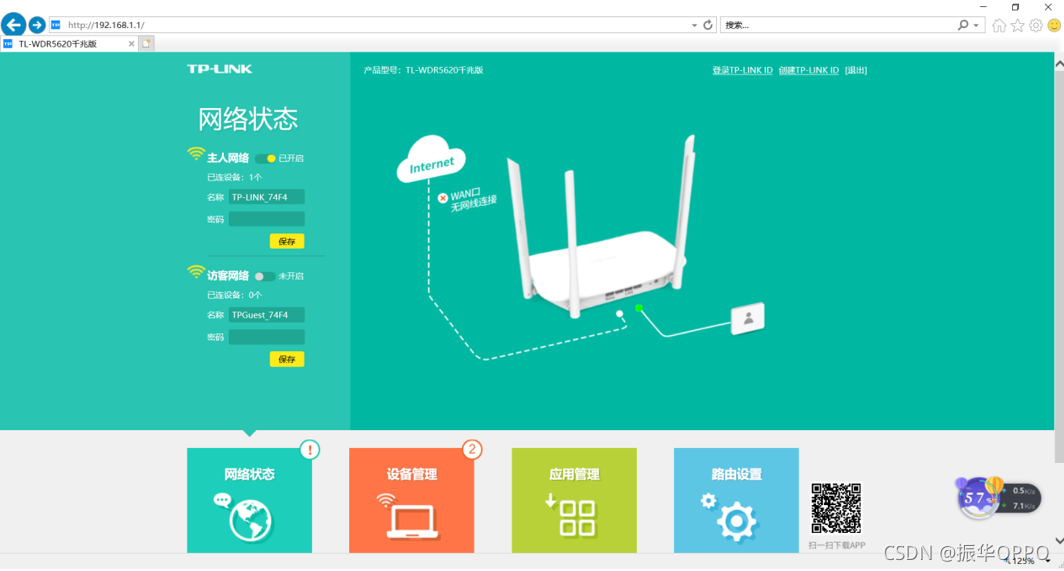Screen dimensions: 1064x571
Task: Click the 退出 logout link
Action: coord(856,70)
